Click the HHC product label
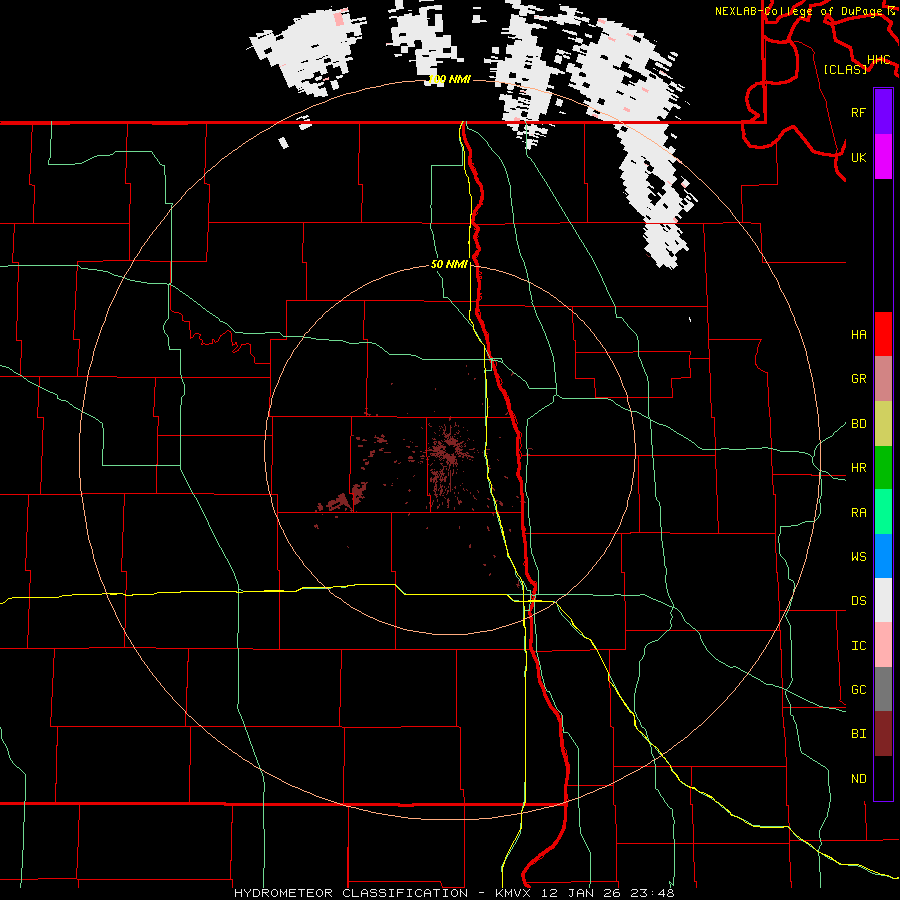This screenshot has width=900, height=900. click(x=878, y=60)
